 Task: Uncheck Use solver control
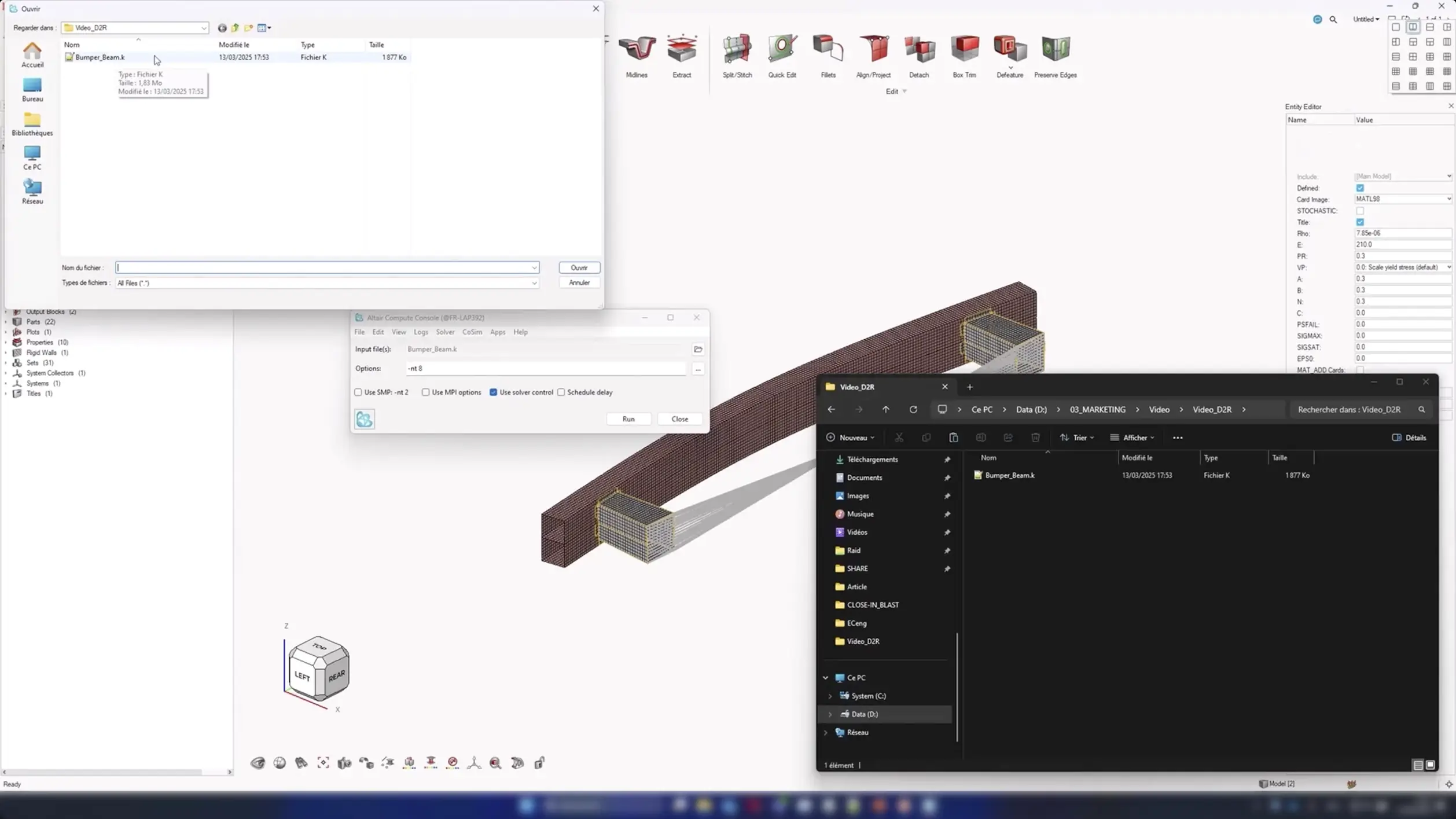coord(494,392)
